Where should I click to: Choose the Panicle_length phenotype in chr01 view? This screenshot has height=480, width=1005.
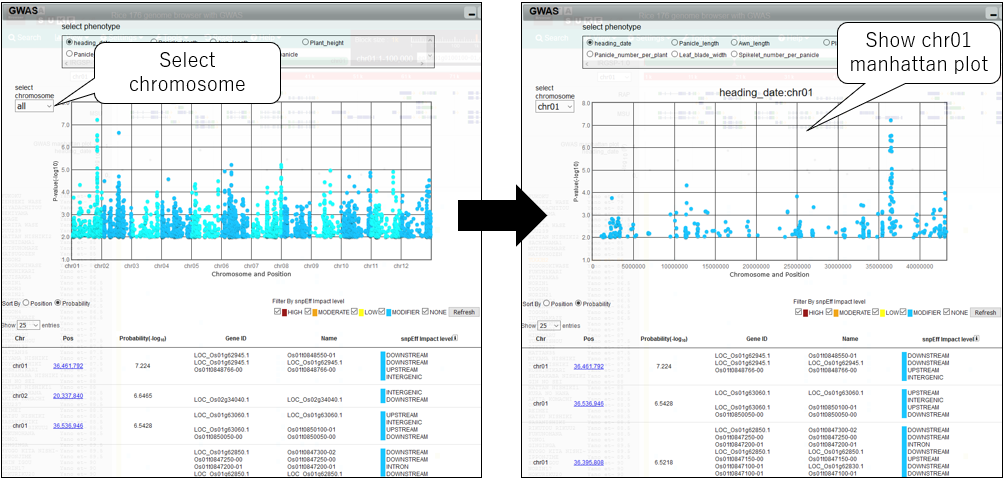(674, 42)
